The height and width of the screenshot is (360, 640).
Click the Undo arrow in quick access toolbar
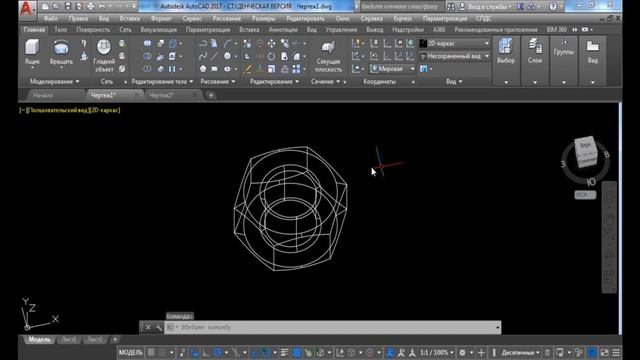click(102, 7)
